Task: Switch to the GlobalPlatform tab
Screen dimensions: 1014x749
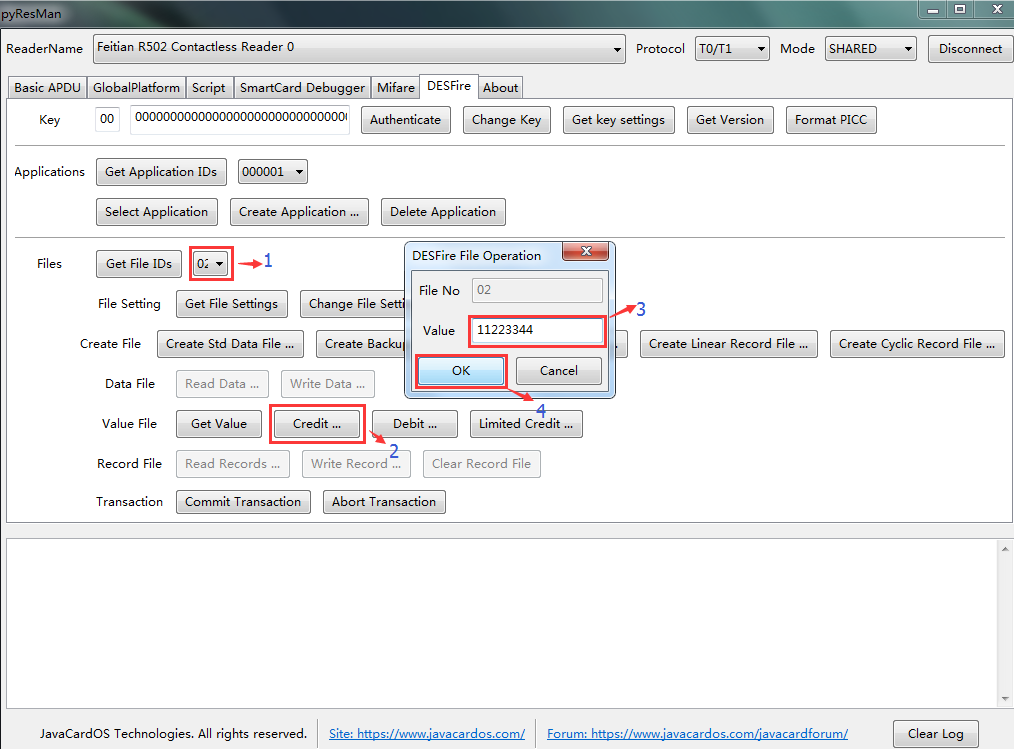Action: coord(136,87)
